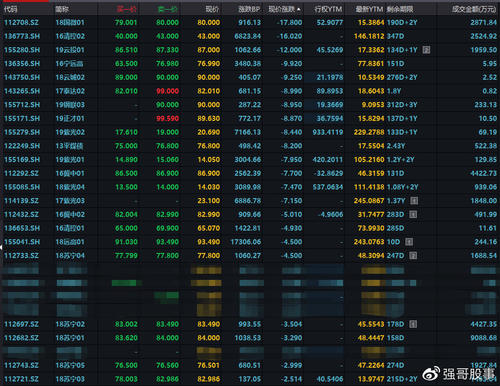500x386 pixels.
Task: Open bond code 112708.SZ
Action: (x=21, y=23)
